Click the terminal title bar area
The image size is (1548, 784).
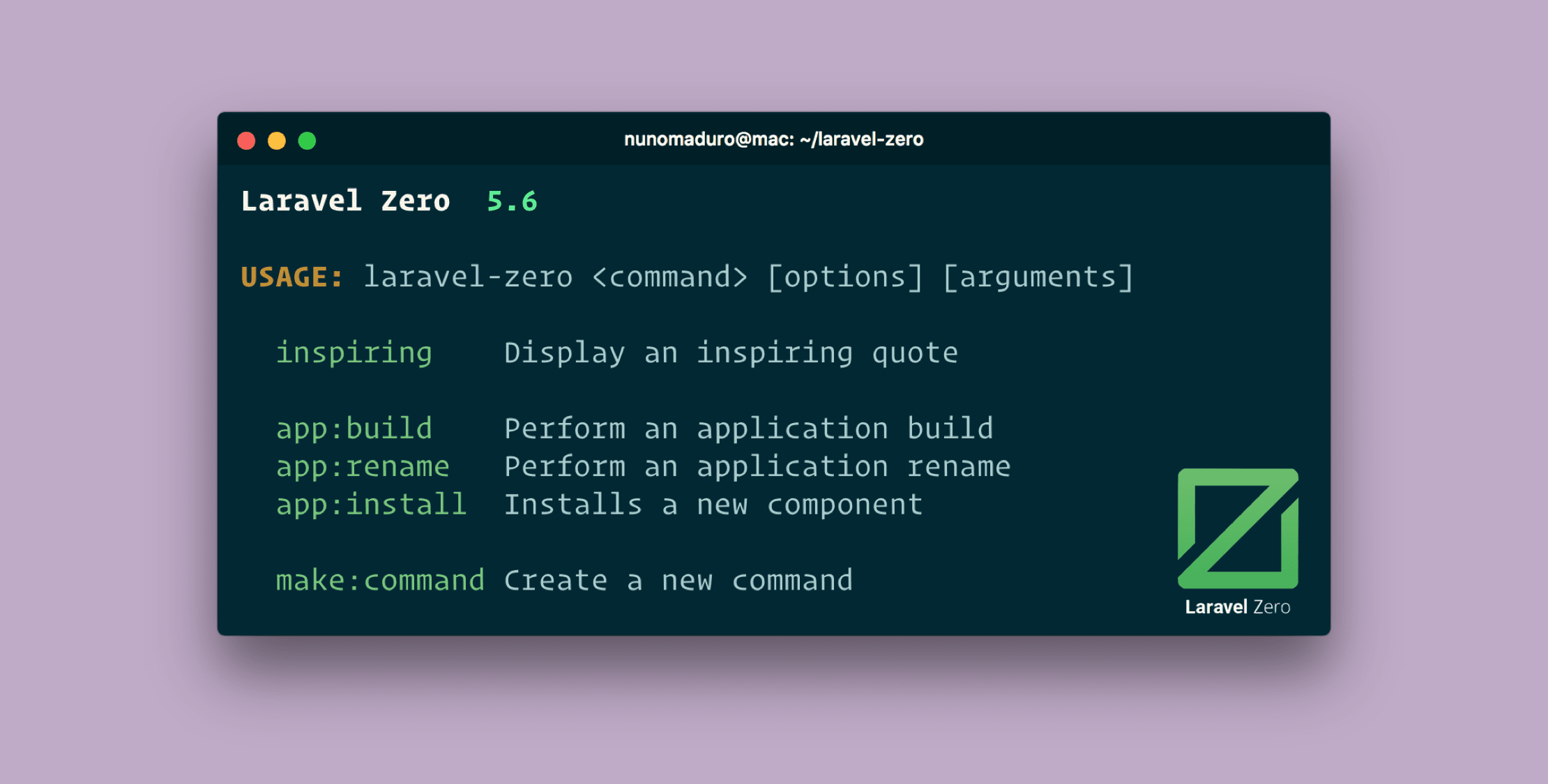click(775, 139)
